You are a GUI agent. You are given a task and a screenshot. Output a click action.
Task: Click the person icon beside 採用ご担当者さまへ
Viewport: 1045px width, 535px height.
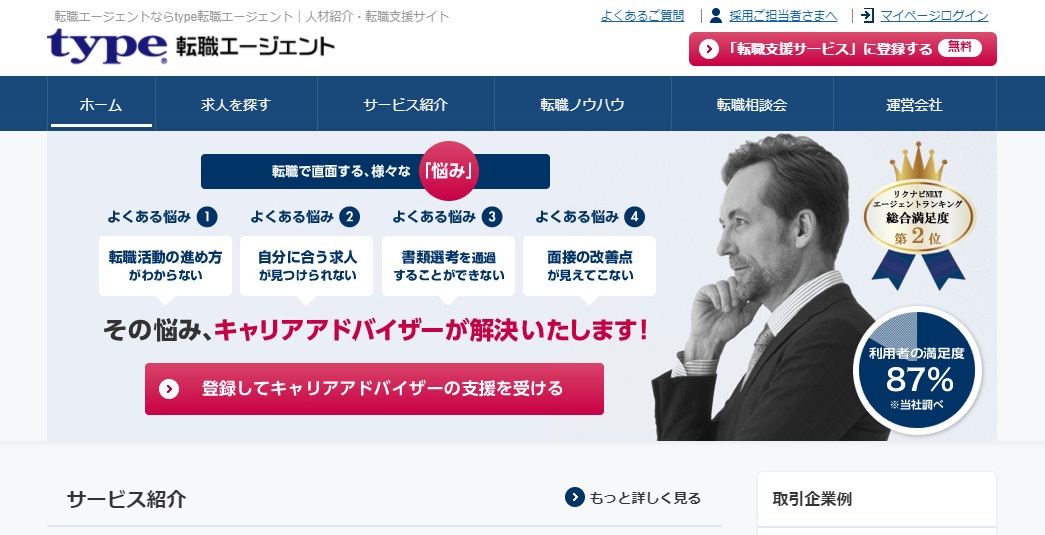716,15
